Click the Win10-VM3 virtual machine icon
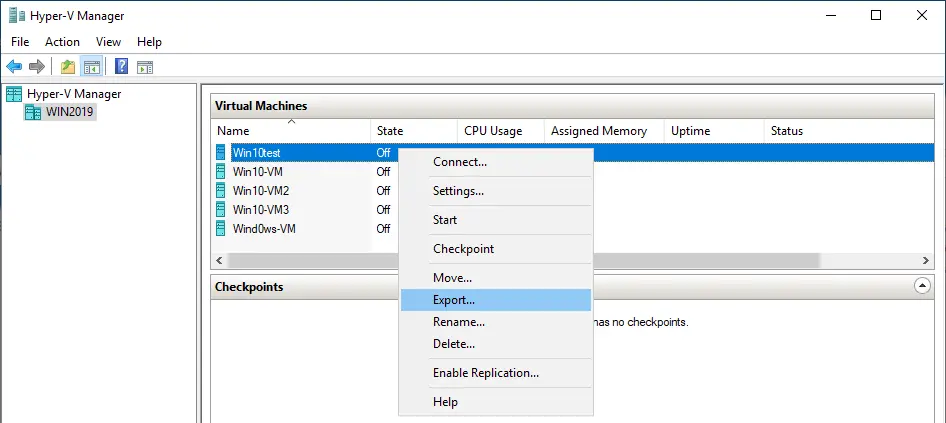This screenshot has width=946, height=423. click(221, 209)
